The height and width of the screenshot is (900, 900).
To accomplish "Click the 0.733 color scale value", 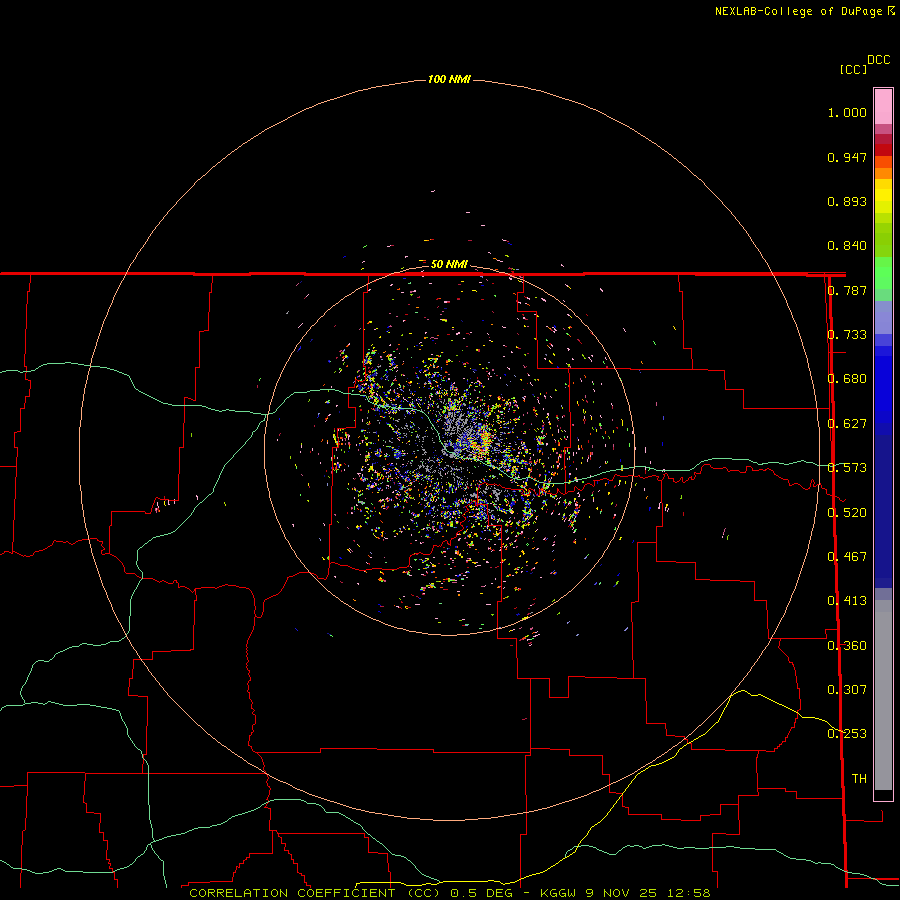I will pos(847,335).
